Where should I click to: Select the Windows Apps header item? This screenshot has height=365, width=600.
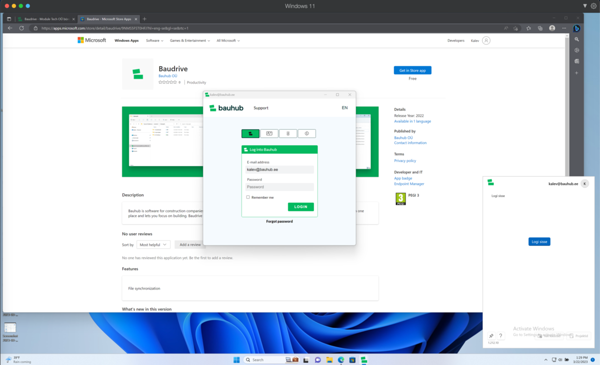click(127, 41)
